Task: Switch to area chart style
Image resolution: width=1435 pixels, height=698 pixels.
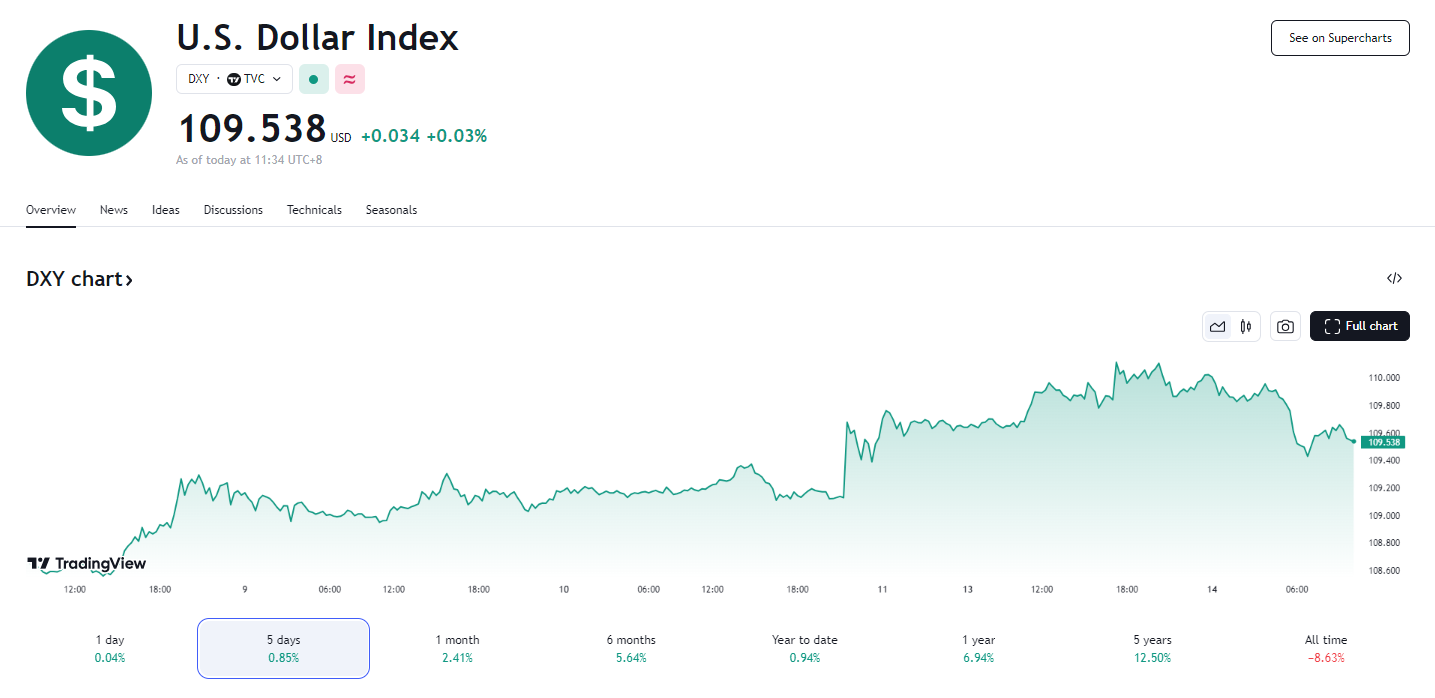Action: (1217, 326)
